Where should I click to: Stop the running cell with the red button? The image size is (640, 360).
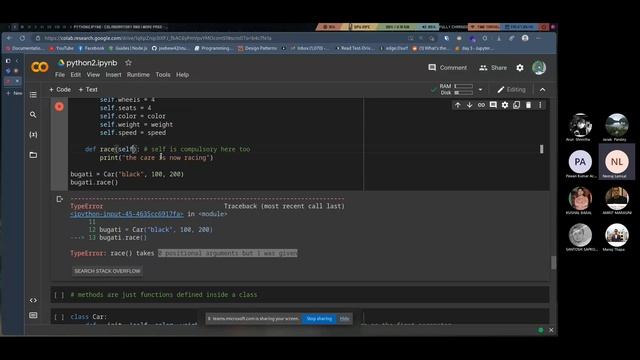click(x=59, y=107)
